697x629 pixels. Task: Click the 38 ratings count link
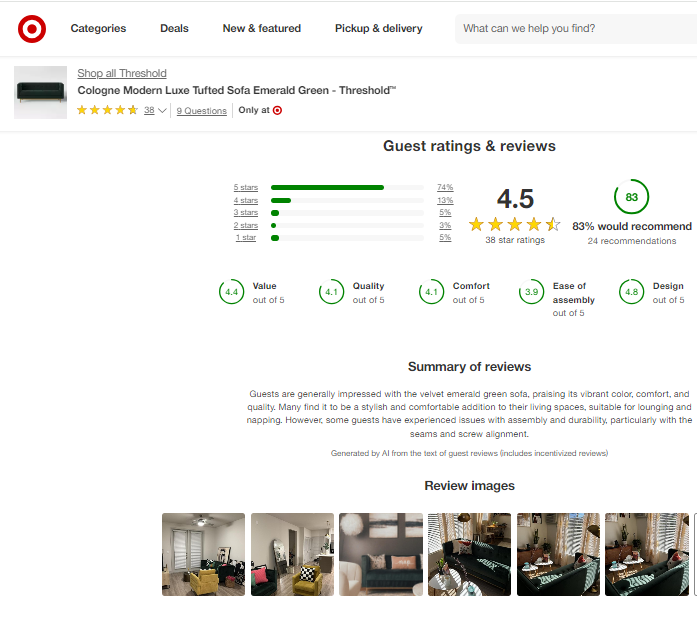pos(149,110)
